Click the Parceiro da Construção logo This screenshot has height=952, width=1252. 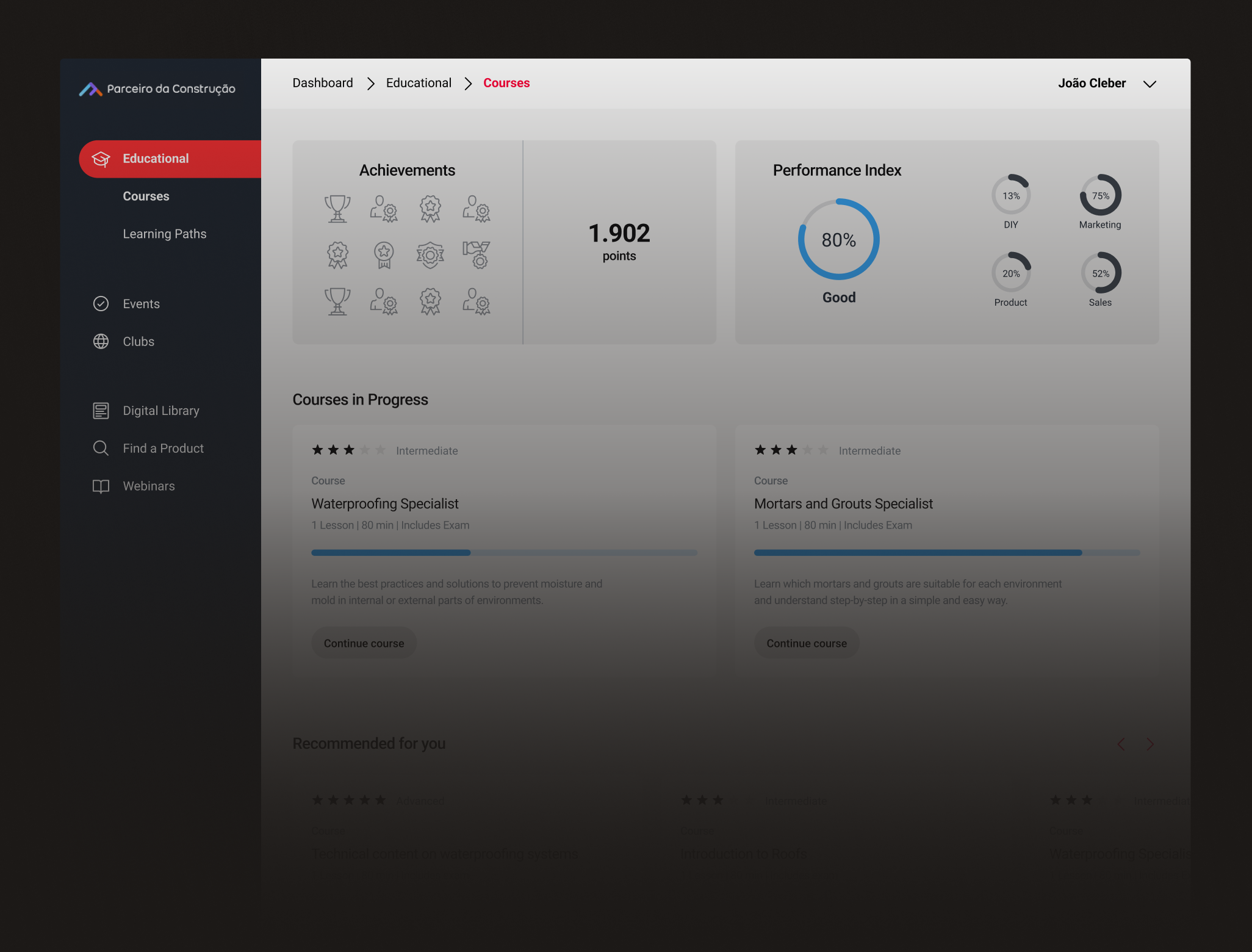tap(158, 88)
